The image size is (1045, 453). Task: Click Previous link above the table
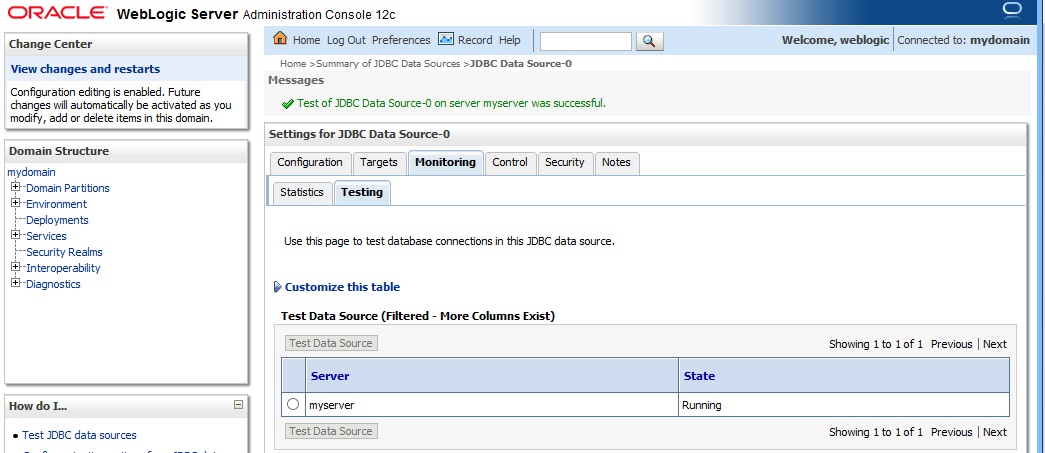point(952,344)
